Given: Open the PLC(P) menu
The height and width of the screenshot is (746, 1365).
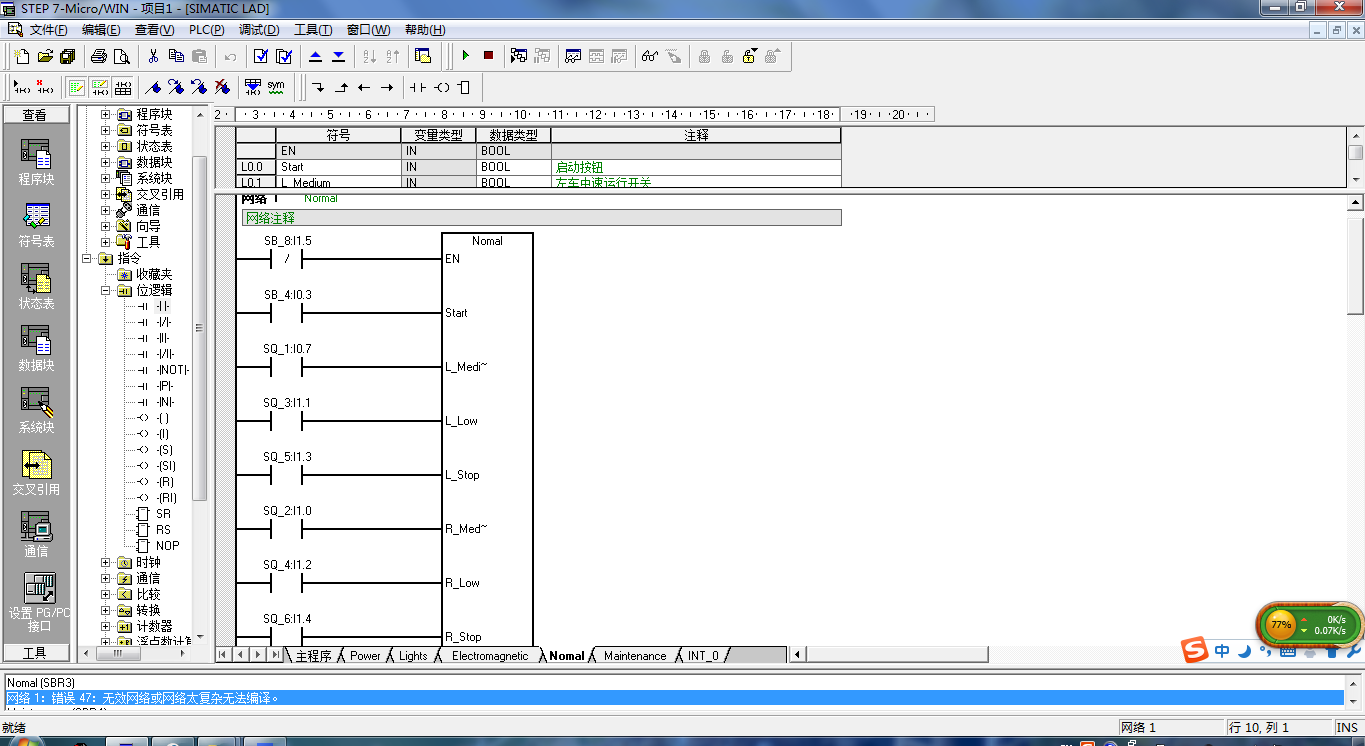Looking at the screenshot, I should coord(206,30).
